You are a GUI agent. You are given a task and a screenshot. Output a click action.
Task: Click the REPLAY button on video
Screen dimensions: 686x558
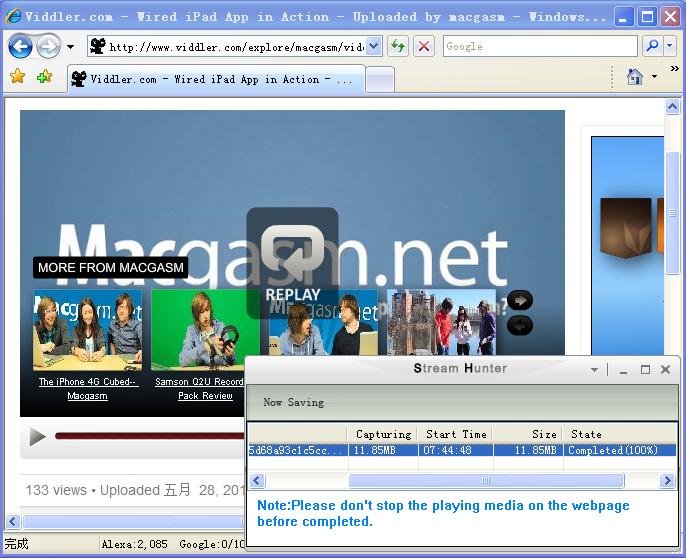point(292,262)
